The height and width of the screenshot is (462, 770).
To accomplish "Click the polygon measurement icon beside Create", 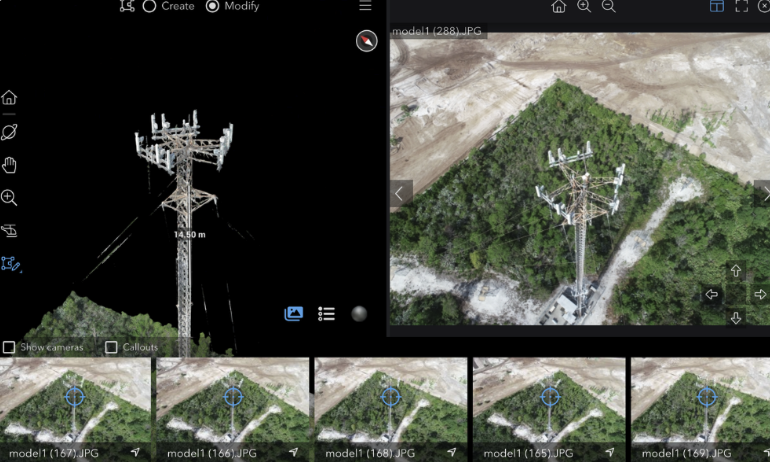I will click(x=127, y=5).
